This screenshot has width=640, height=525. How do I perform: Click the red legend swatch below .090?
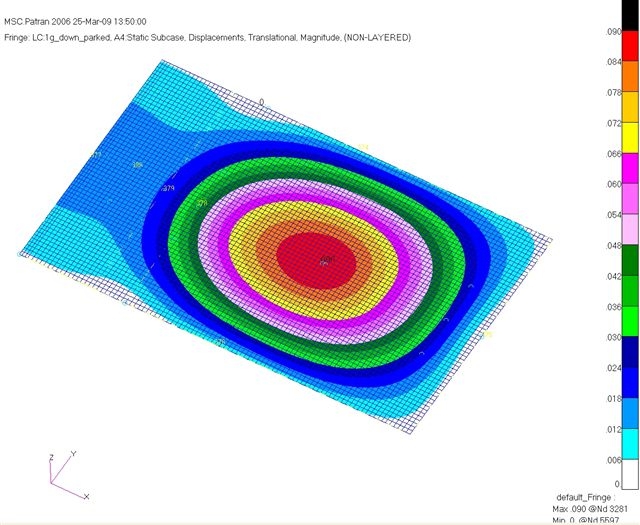point(630,46)
